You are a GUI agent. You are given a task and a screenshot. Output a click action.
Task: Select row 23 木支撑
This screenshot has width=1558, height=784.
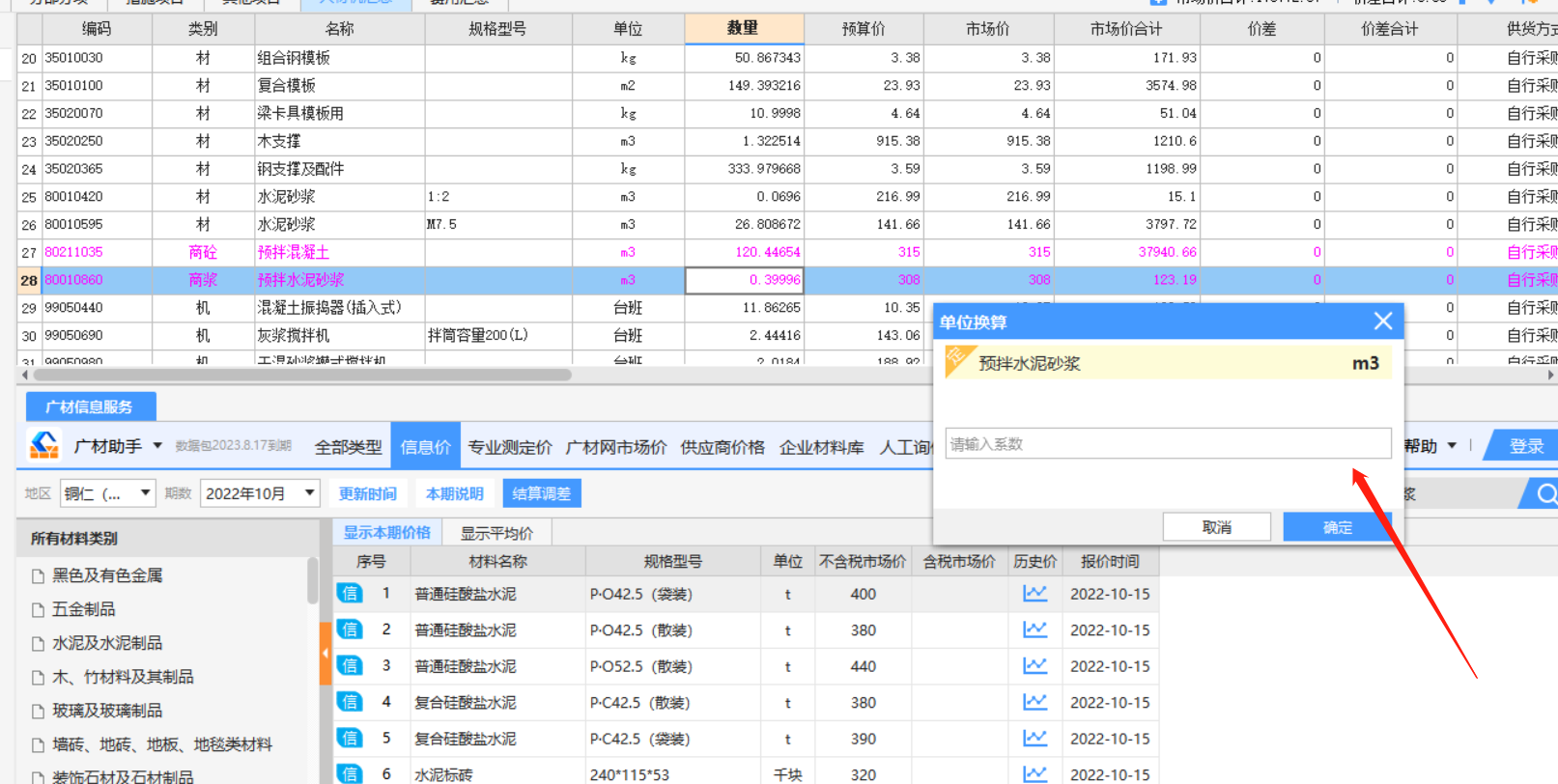[787, 141]
